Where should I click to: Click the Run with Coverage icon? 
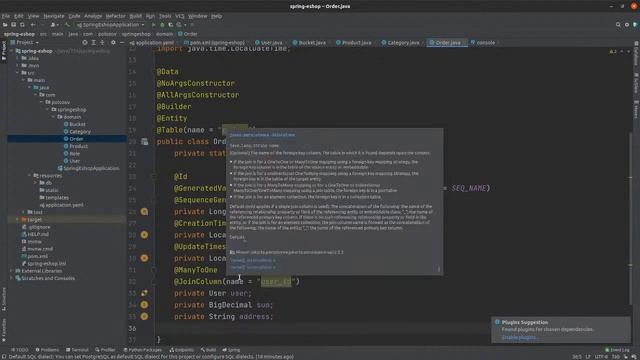tap(171, 25)
